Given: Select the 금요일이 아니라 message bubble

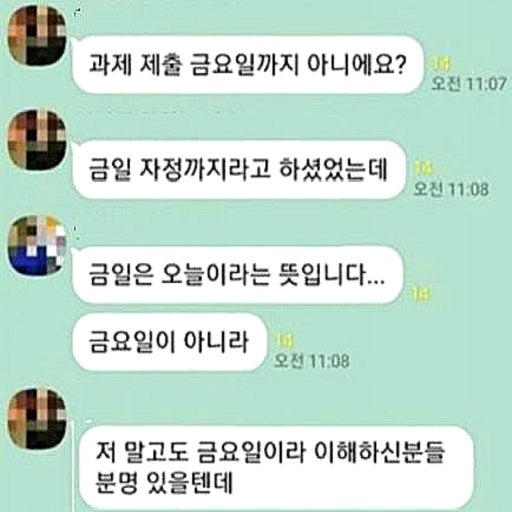Looking at the screenshot, I should click(x=169, y=342).
